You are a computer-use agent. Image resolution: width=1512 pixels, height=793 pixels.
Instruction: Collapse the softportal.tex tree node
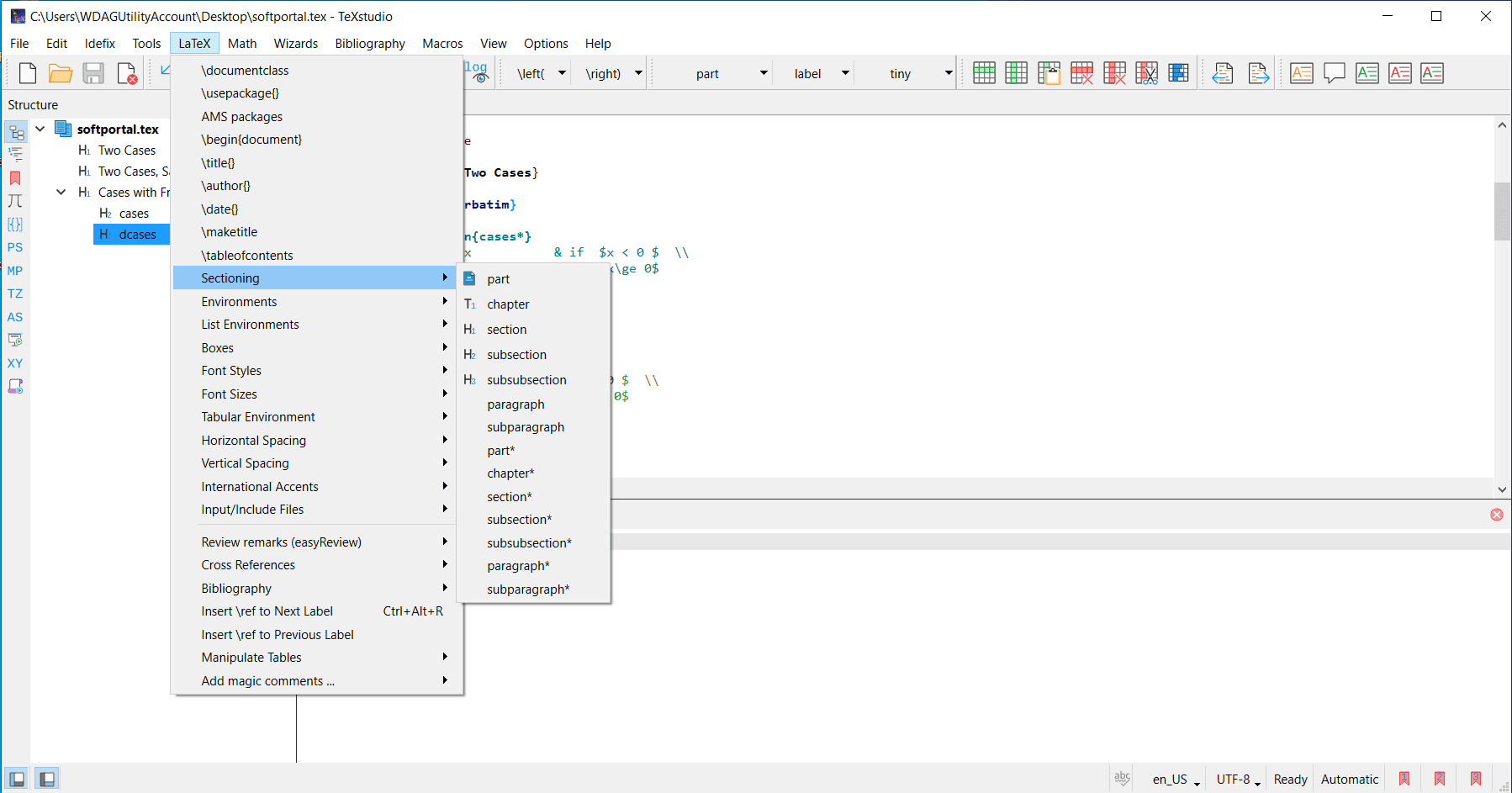(x=40, y=129)
